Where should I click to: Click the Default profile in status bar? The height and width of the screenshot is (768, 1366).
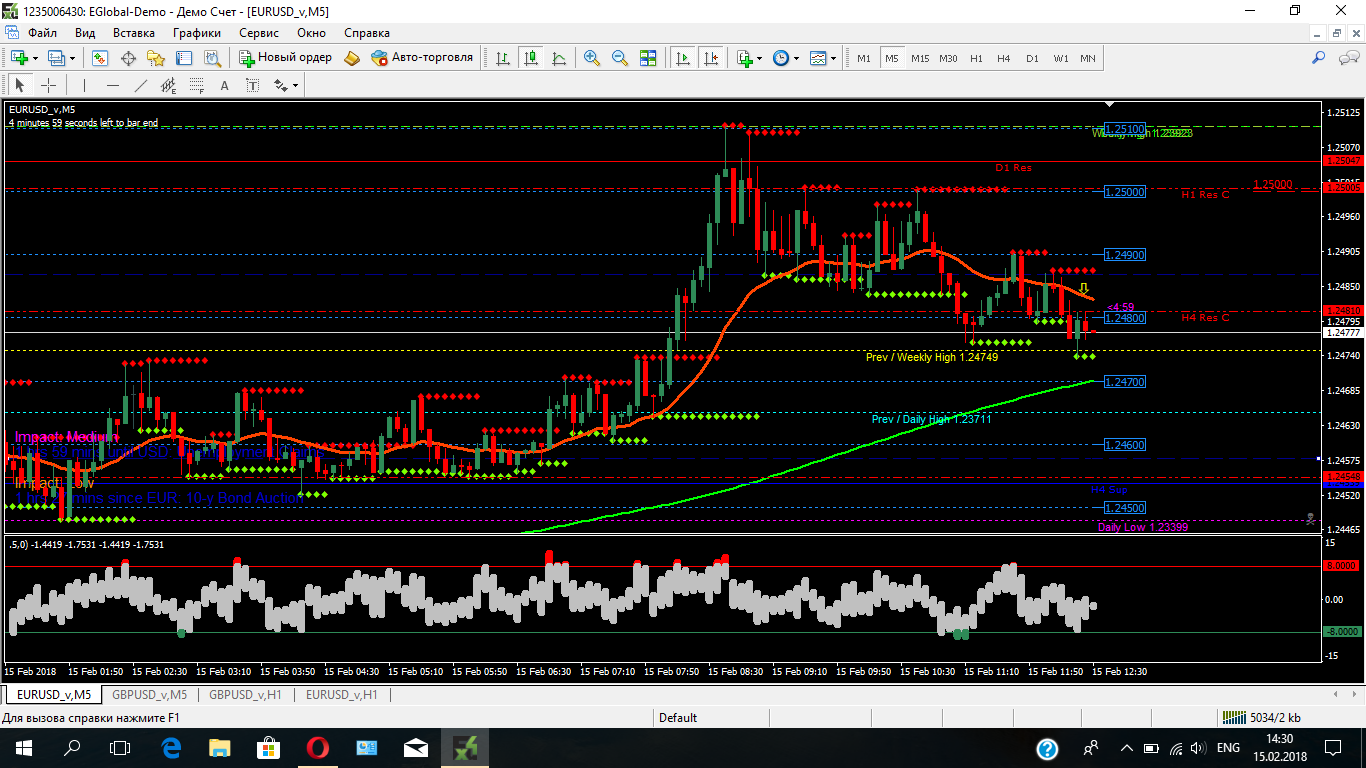point(678,718)
